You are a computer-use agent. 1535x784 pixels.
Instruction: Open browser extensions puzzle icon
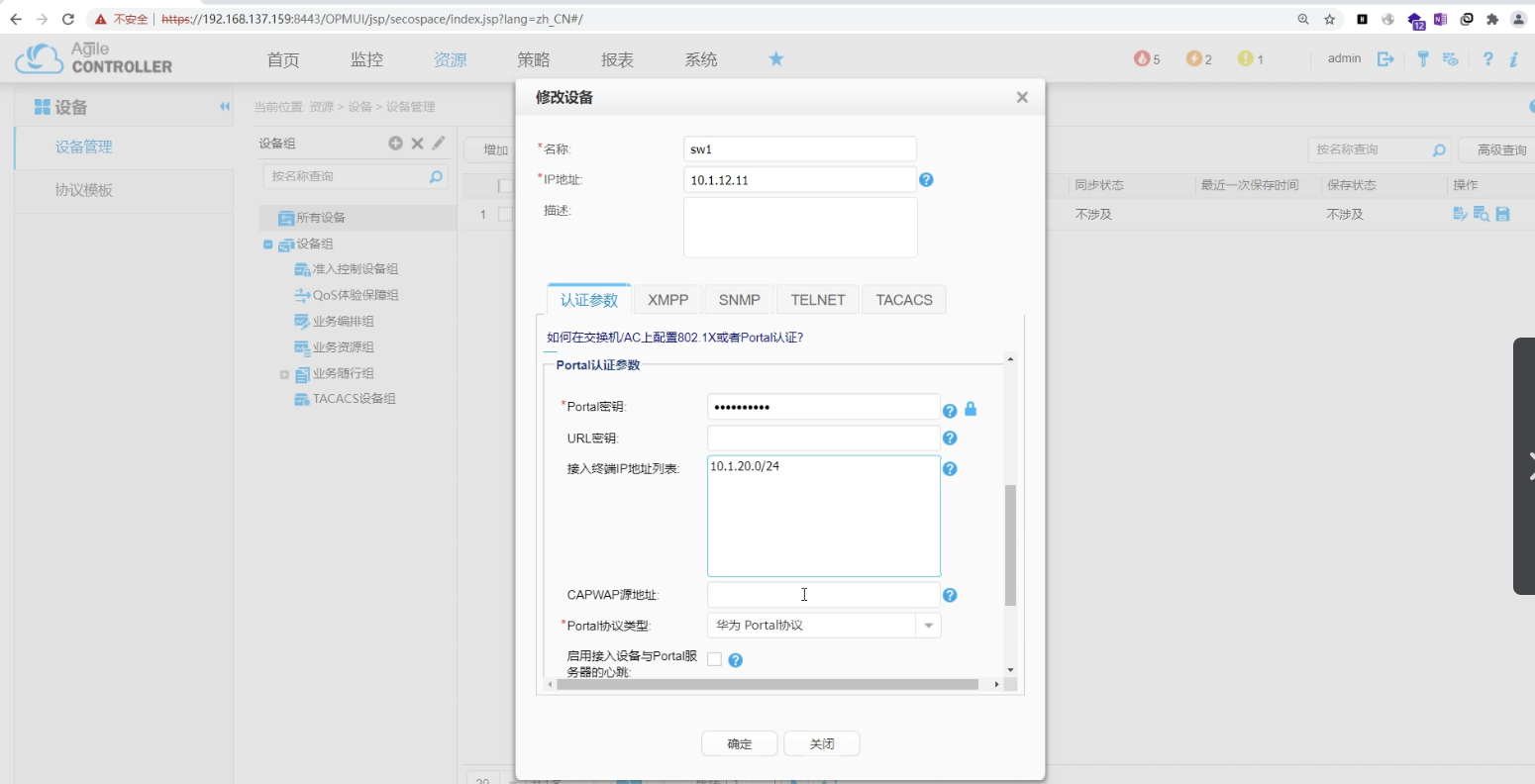pyautogui.click(x=1492, y=19)
